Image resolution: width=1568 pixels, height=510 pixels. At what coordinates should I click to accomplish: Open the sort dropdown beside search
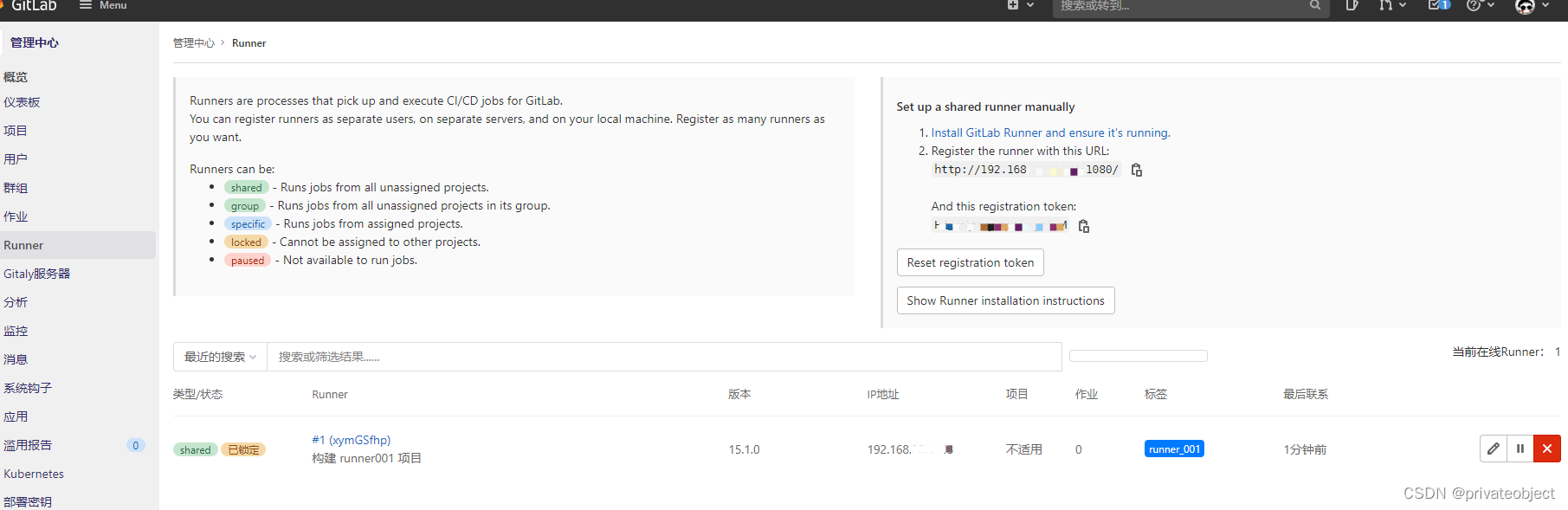tap(1139, 356)
